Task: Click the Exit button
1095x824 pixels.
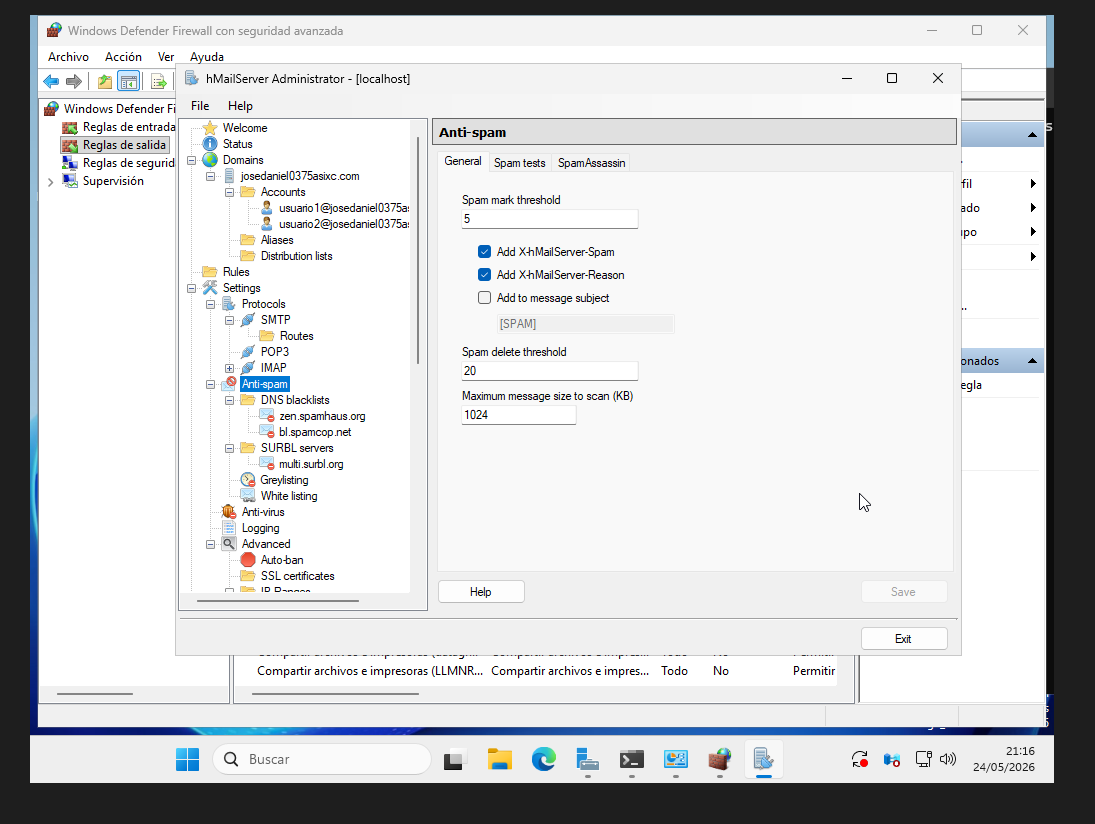Action: [904, 638]
